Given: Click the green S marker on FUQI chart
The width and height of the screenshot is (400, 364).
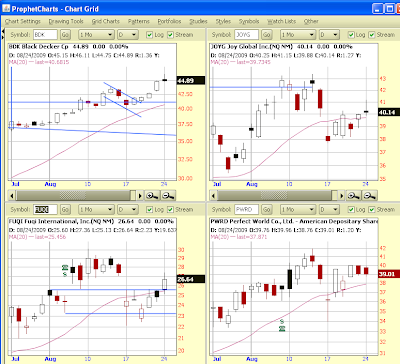Looking at the screenshot, I should point(65,274).
